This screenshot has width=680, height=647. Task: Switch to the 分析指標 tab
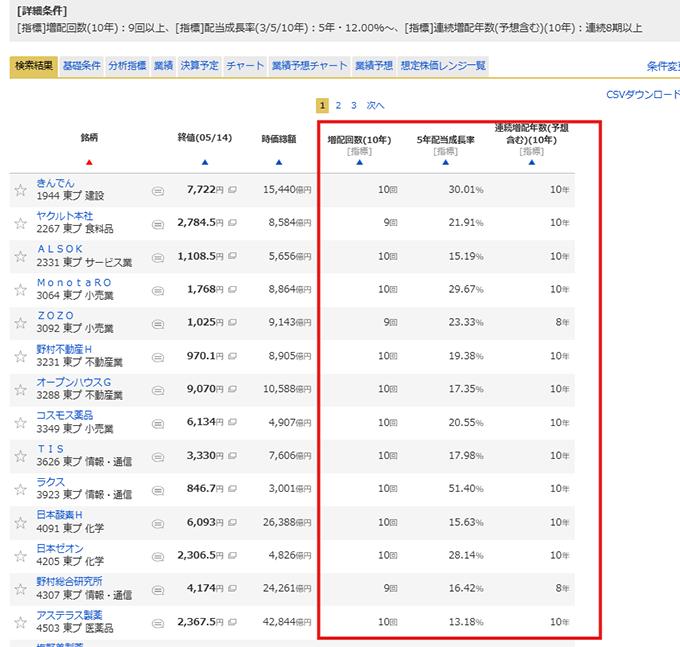click(127, 66)
